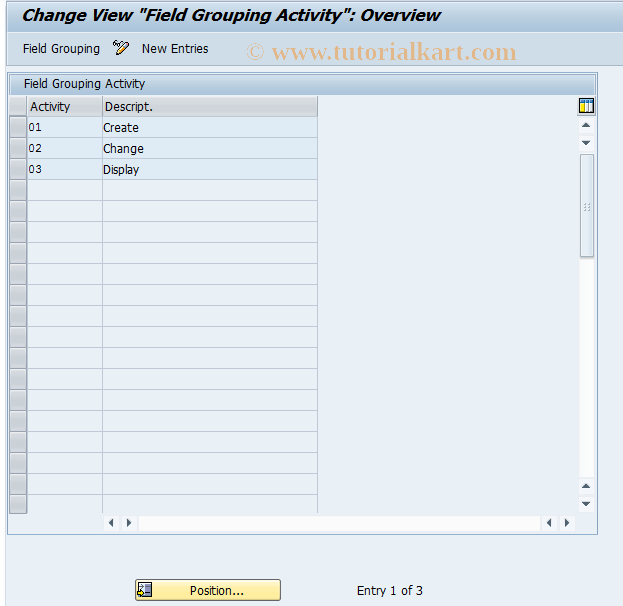
Task: Click the top scroll up arrow
Action: click(586, 125)
